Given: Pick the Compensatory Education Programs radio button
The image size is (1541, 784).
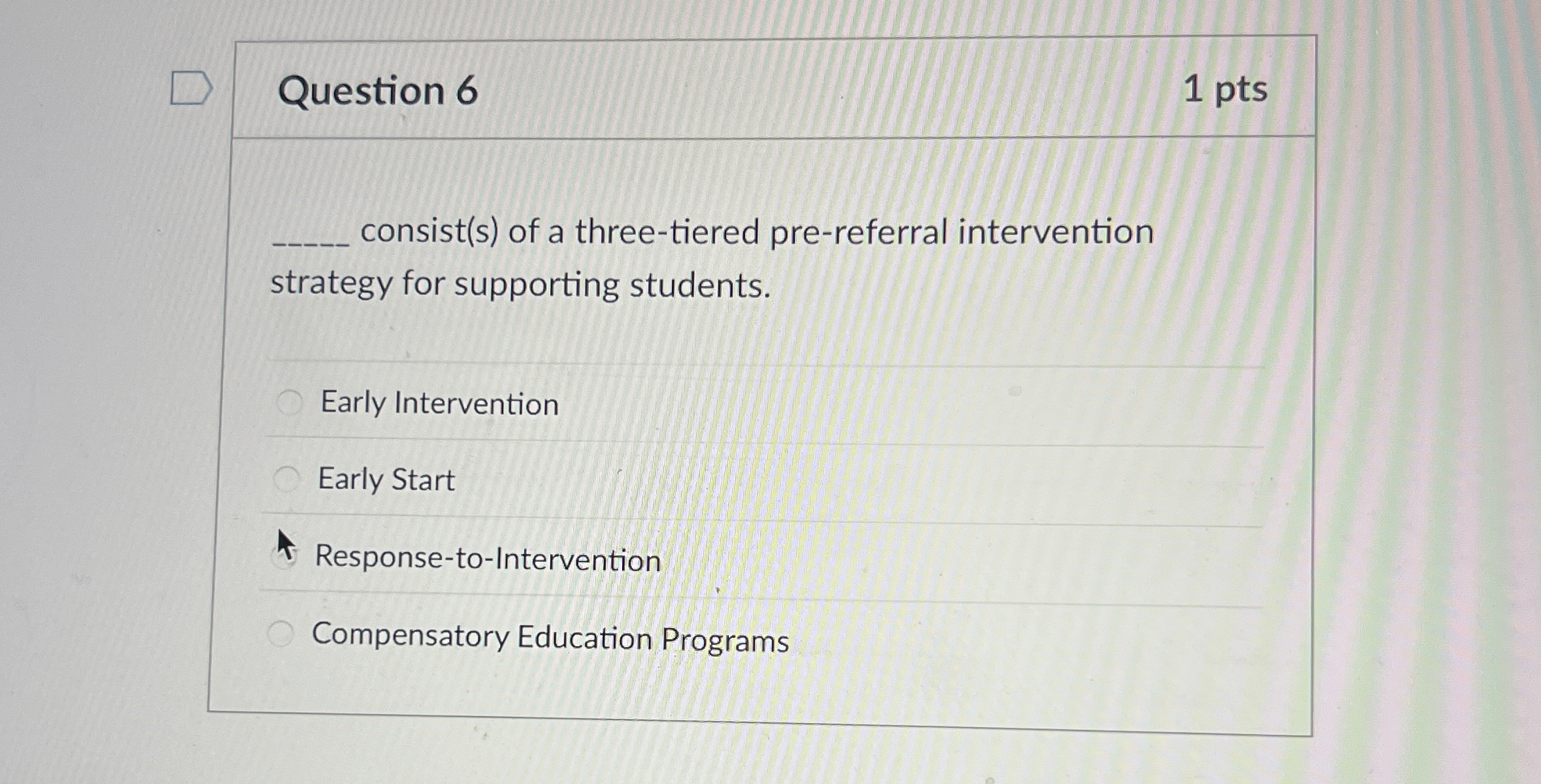Looking at the screenshot, I should coord(281,633).
